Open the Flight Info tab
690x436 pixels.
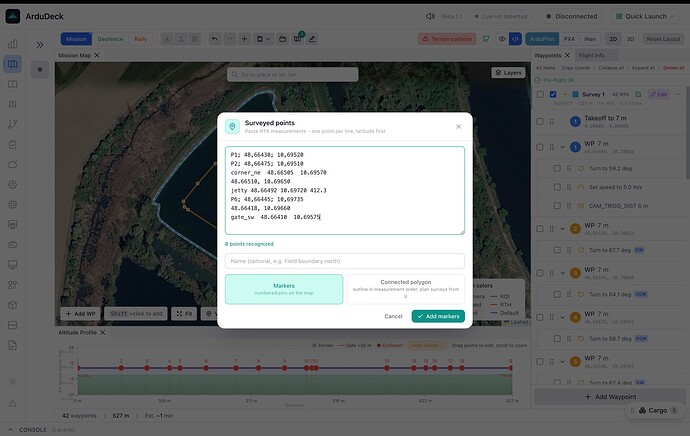pos(592,55)
